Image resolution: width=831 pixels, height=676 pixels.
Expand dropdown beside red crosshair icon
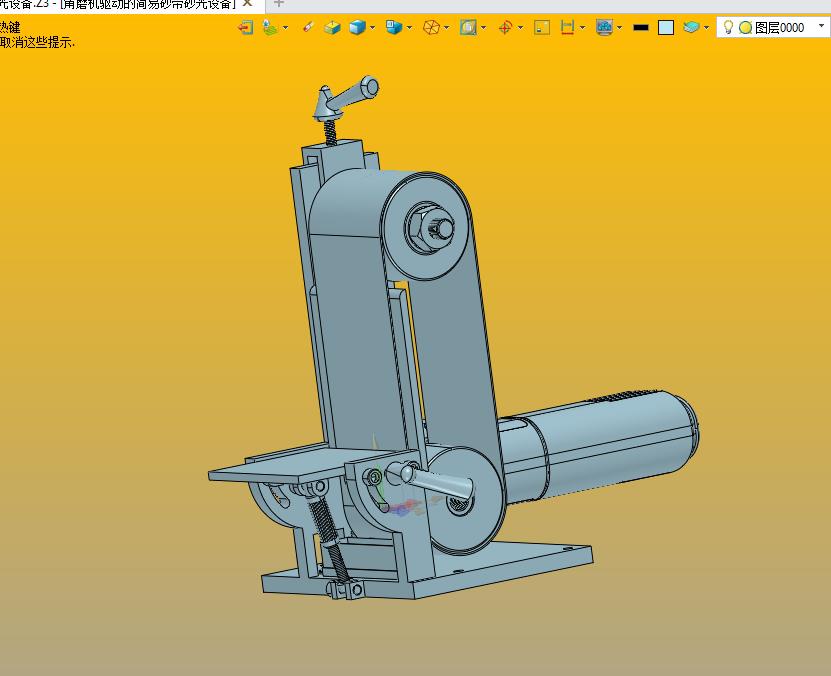[x=520, y=28]
